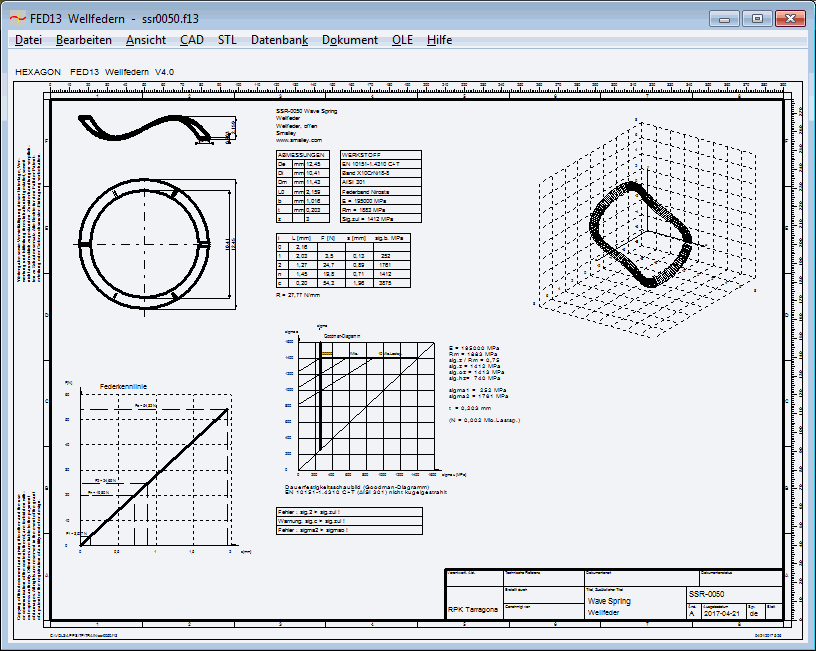Maximize the FED13 window

(x=757, y=17)
